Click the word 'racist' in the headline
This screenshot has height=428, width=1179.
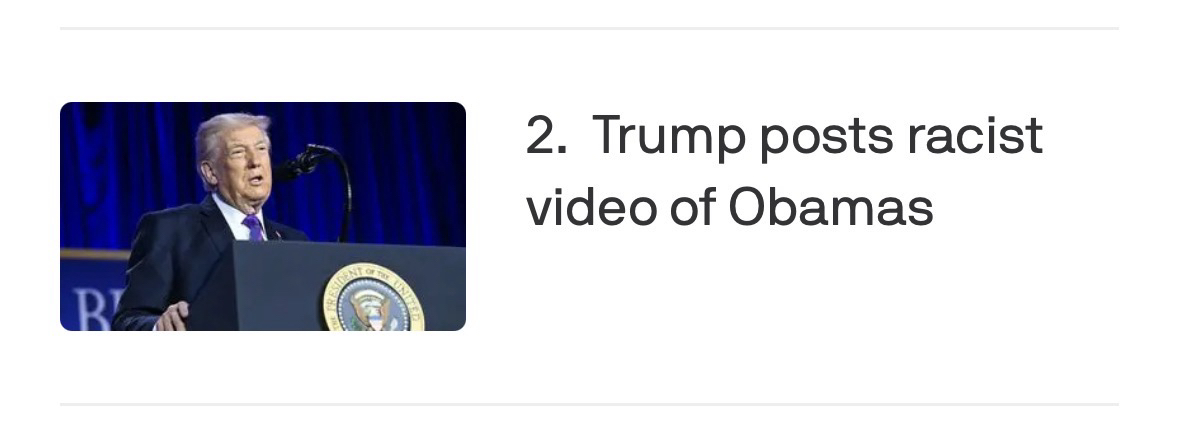974,136
